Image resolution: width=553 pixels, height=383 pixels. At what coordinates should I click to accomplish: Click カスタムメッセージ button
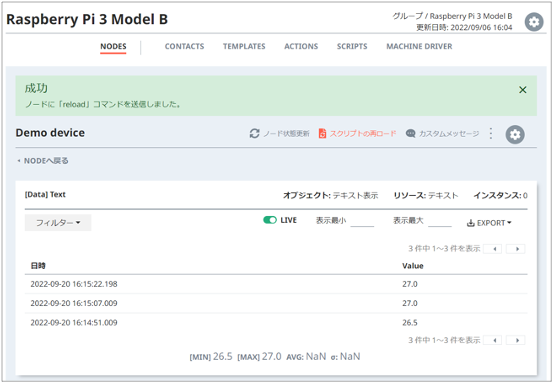tap(442, 133)
